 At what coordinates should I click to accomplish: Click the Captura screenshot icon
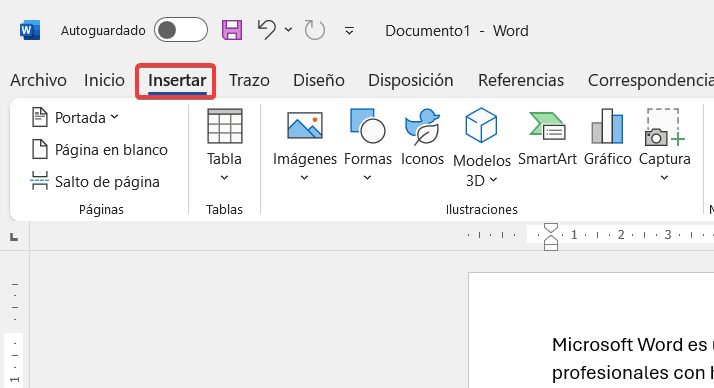[664, 127]
